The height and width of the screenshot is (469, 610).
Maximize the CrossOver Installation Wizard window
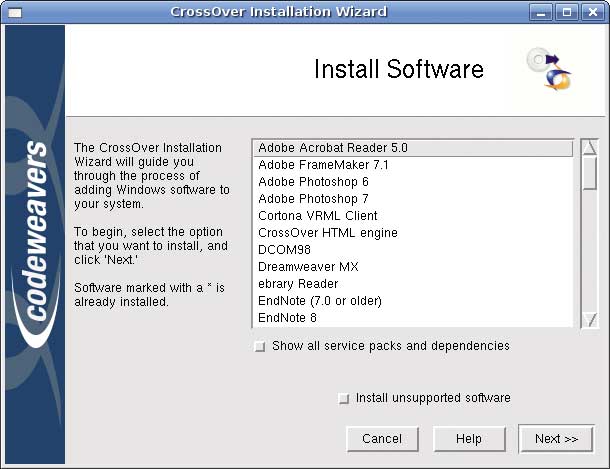point(567,13)
